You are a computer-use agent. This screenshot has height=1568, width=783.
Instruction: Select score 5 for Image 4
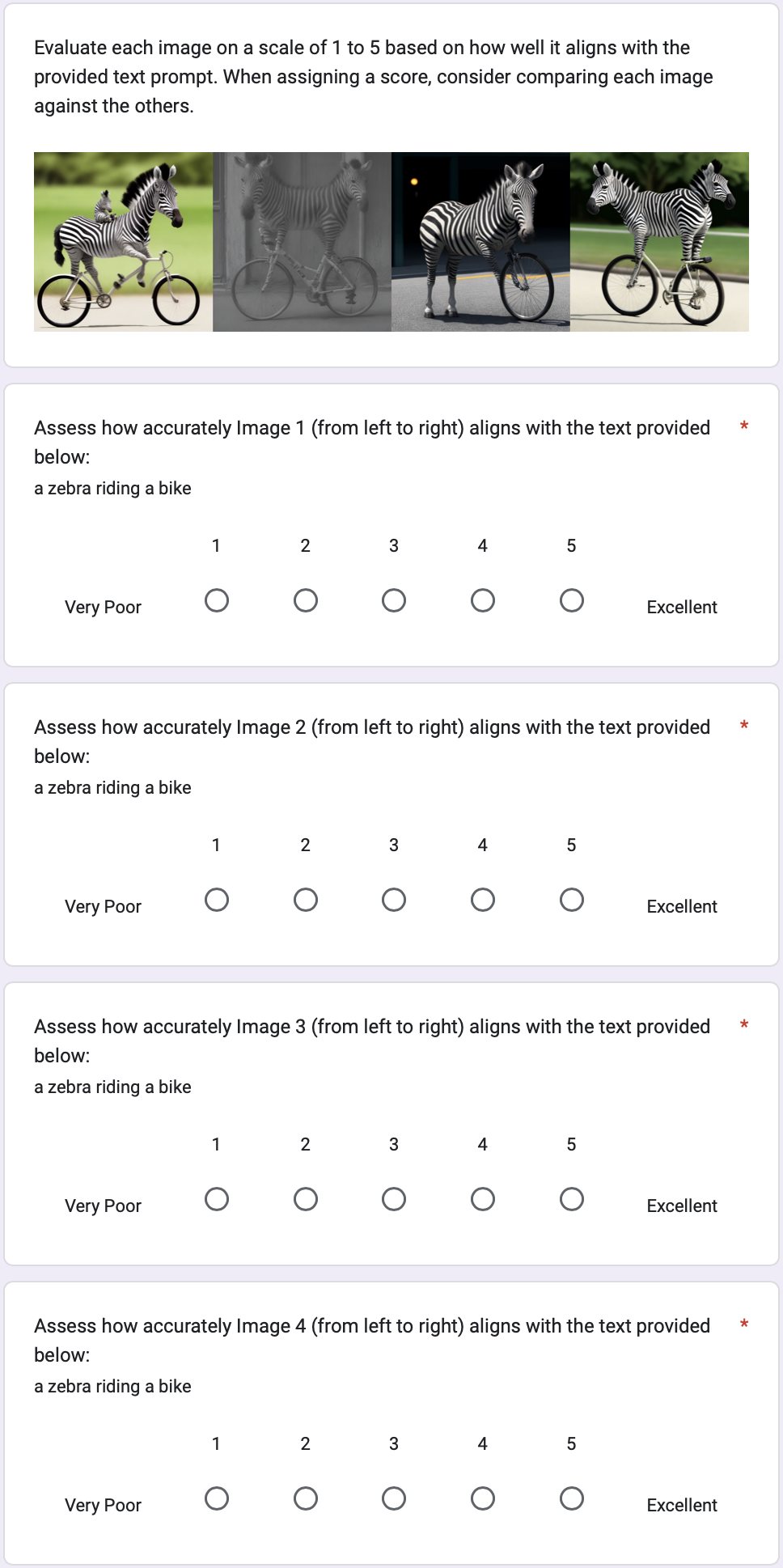(572, 1498)
